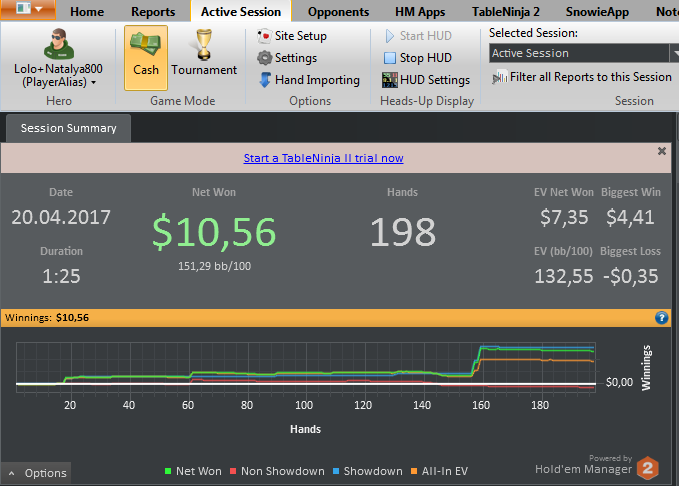This screenshot has width=679, height=486.
Task: Click the Winnings: $10,56 header bar
Action: pos(336,318)
